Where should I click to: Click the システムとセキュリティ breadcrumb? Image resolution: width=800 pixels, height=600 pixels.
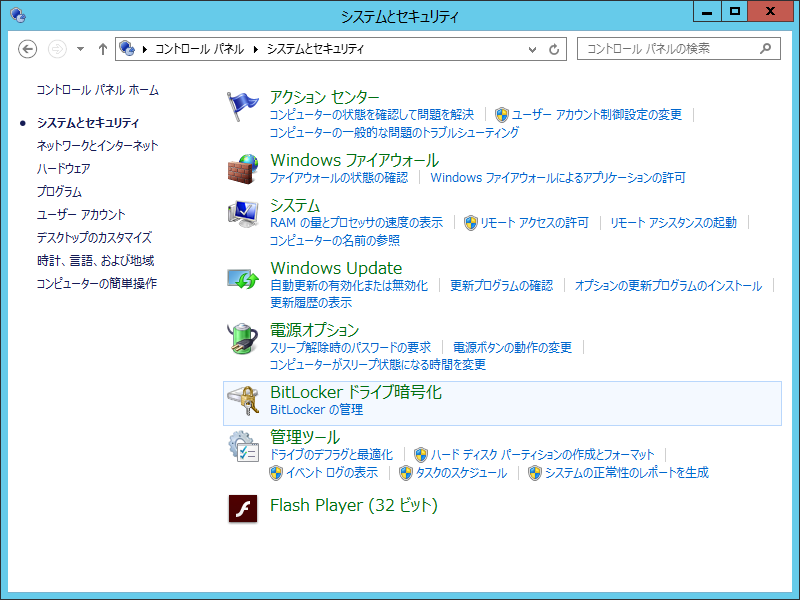[315, 49]
